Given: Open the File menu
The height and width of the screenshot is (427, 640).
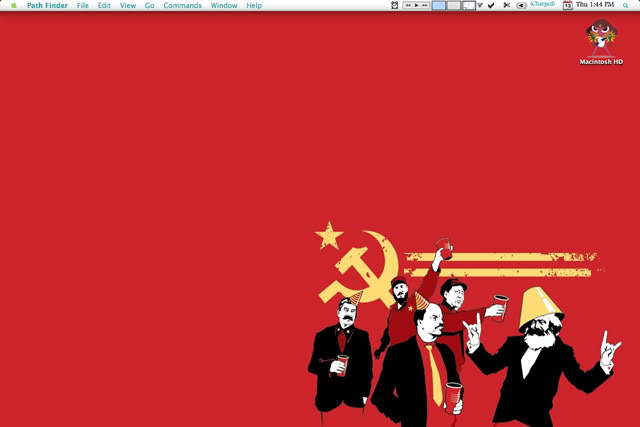Looking at the screenshot, I should 82,5.
